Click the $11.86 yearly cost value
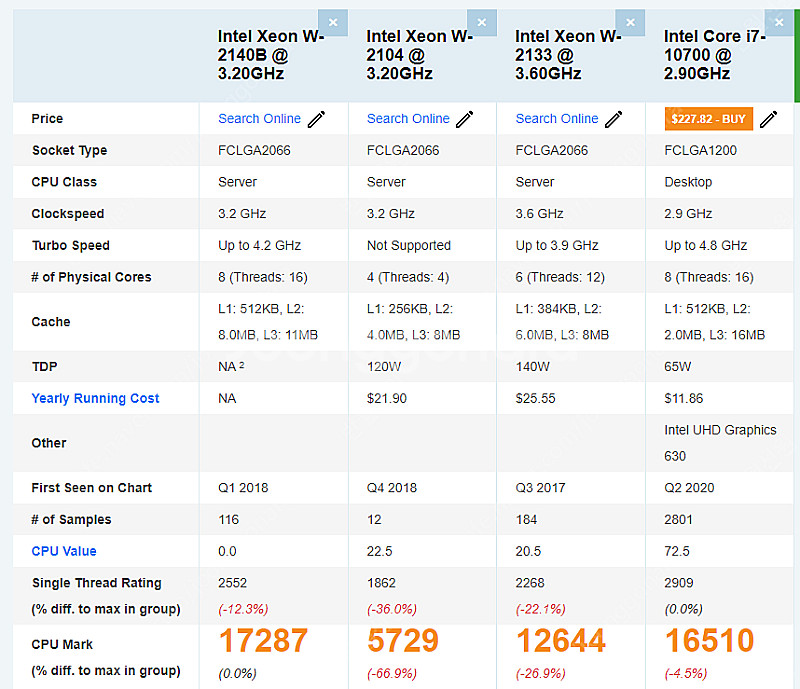 684,399
